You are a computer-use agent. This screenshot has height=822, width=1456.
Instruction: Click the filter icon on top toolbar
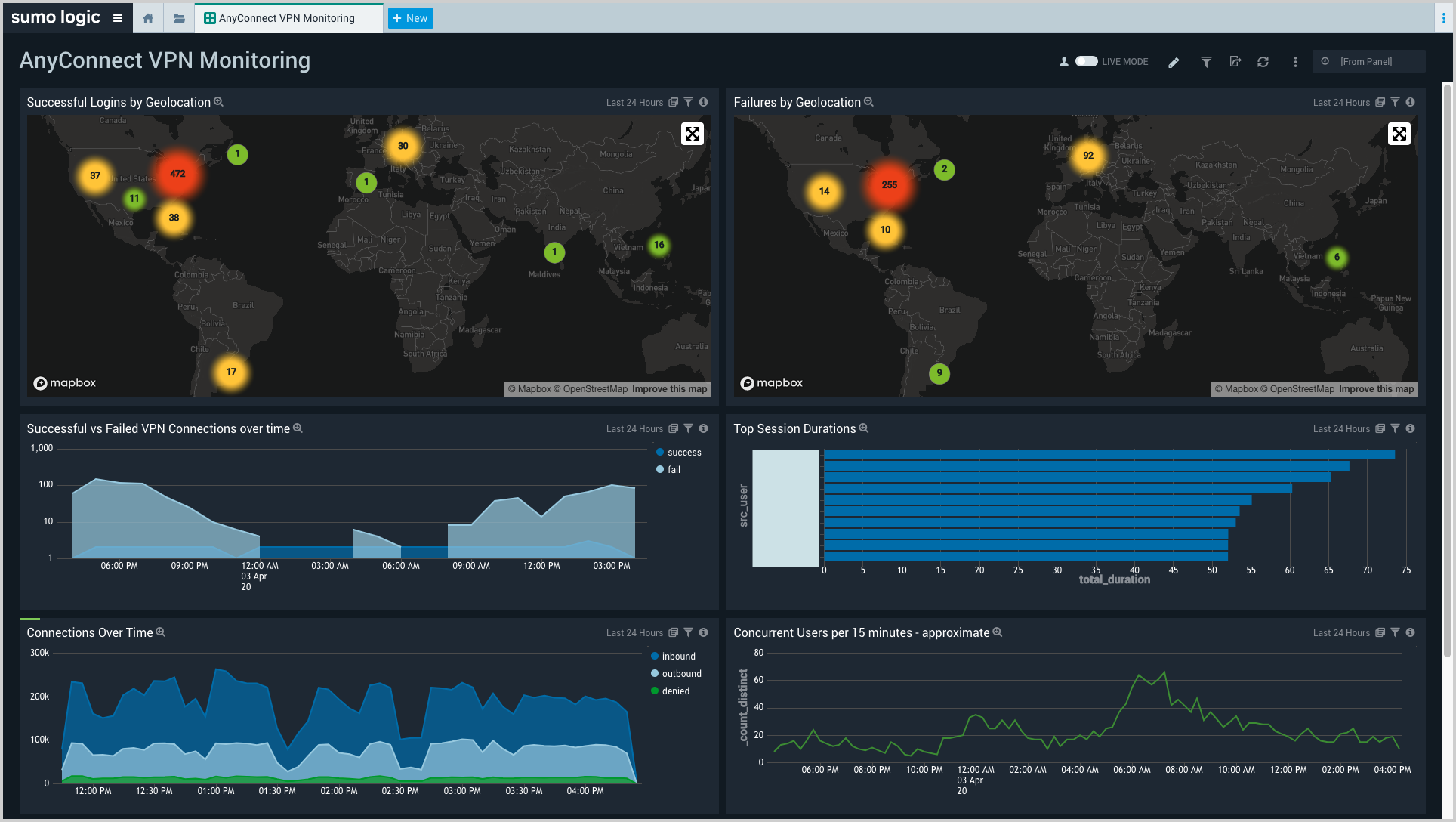1205,61
